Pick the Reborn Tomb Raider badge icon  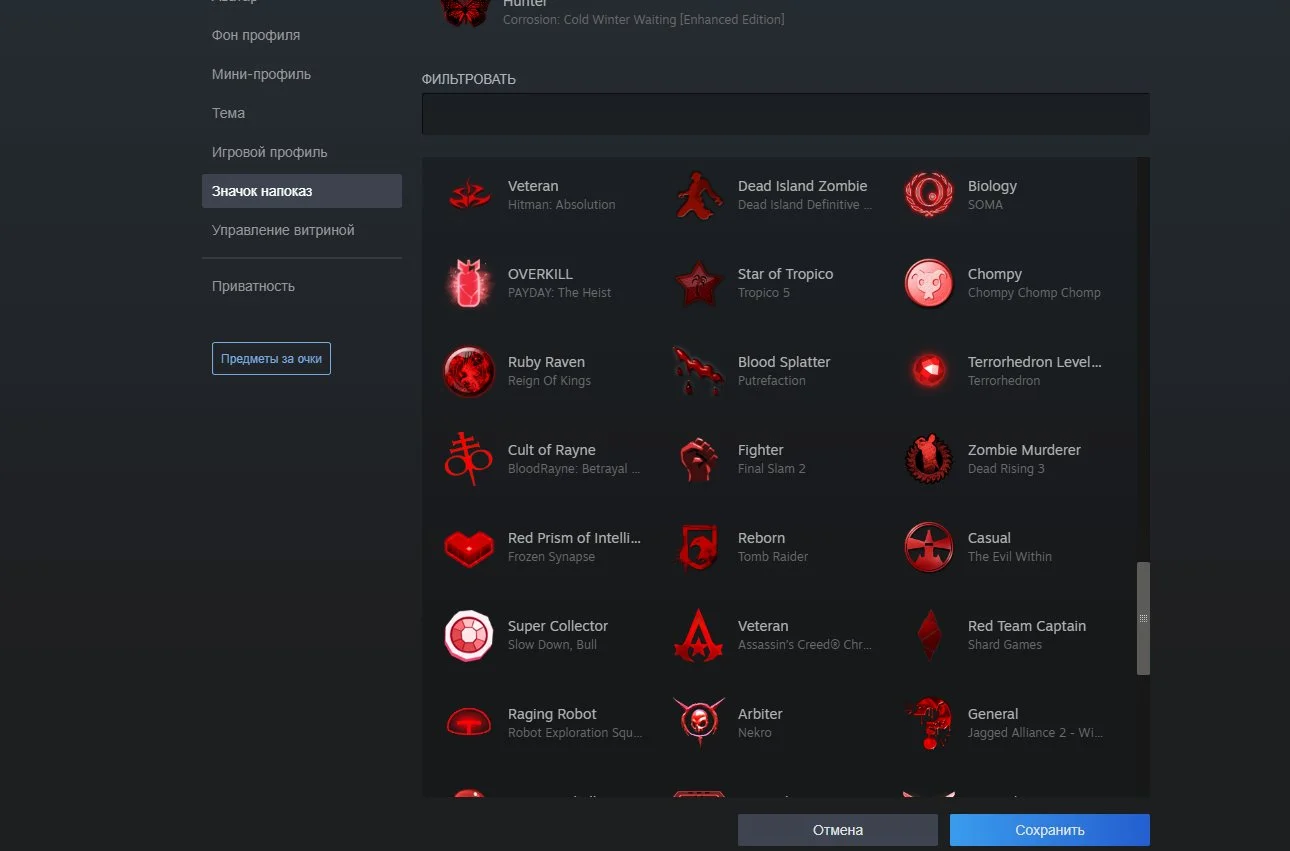click(x=698, y=548)
